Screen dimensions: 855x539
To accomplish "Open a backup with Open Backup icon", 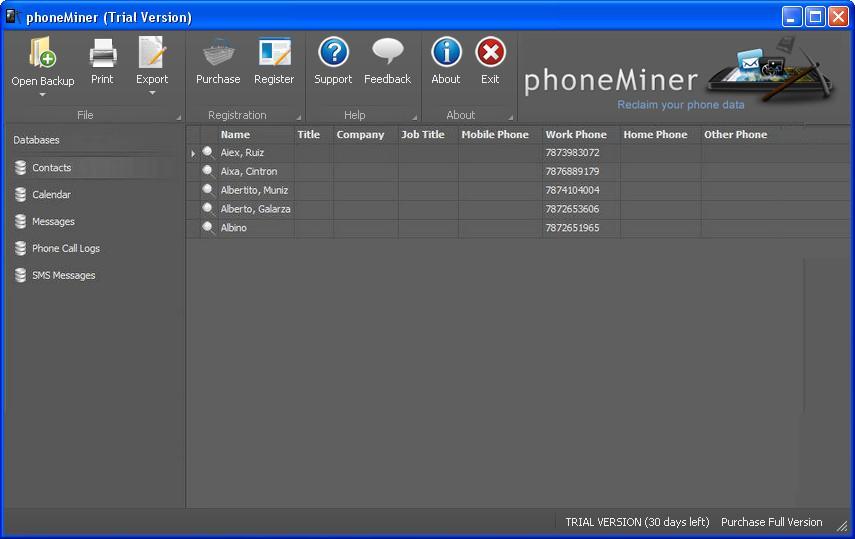I will [43, 52].
